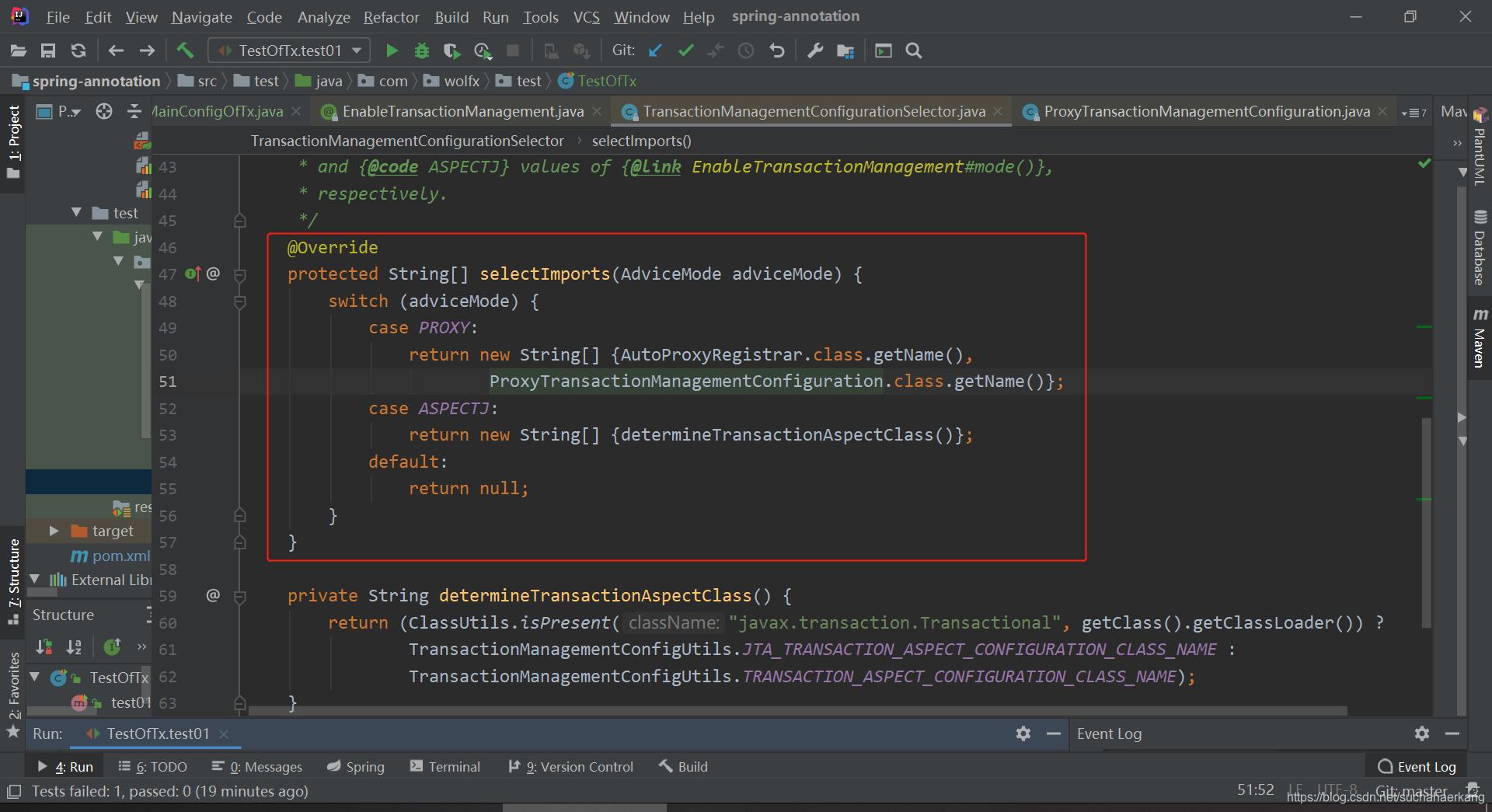The image size is (1492, 812).
Task: Switch to ProxyTransactionManagementConfiguration.java tab
Action: [1206, 112]
